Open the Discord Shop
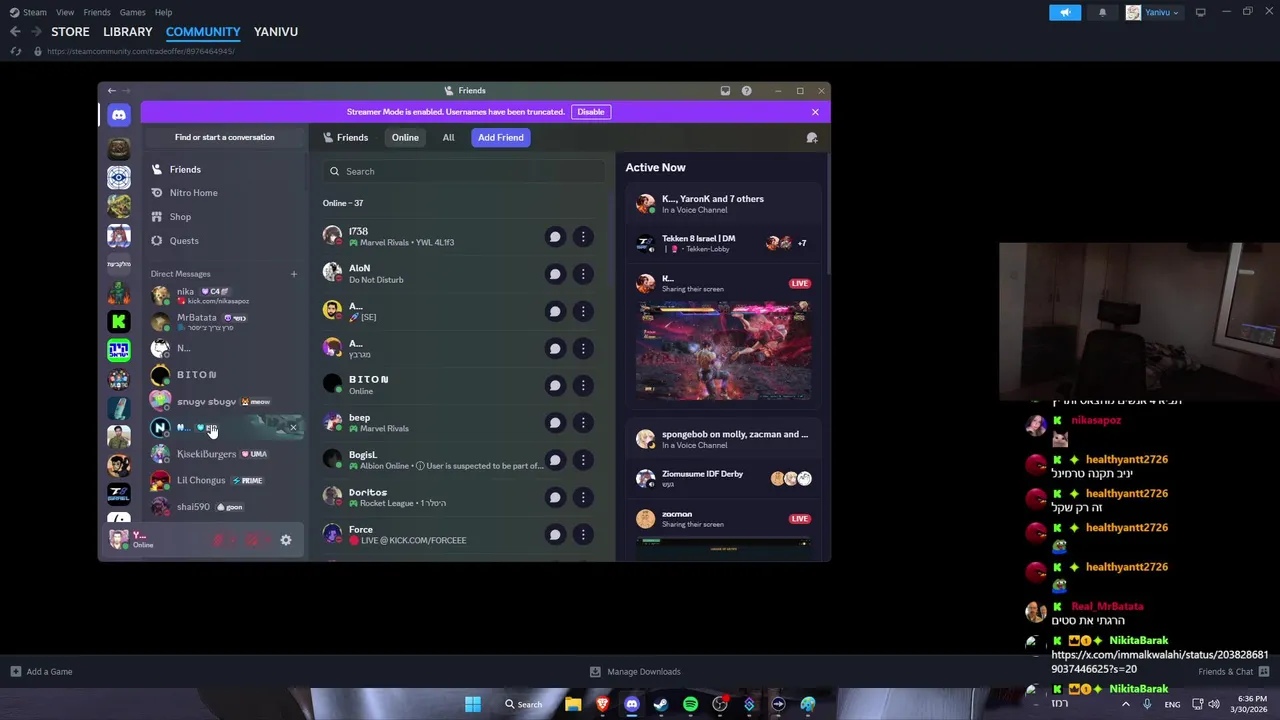The height and width of the screenshot is (720, 1280). click(x=180, y=217)
